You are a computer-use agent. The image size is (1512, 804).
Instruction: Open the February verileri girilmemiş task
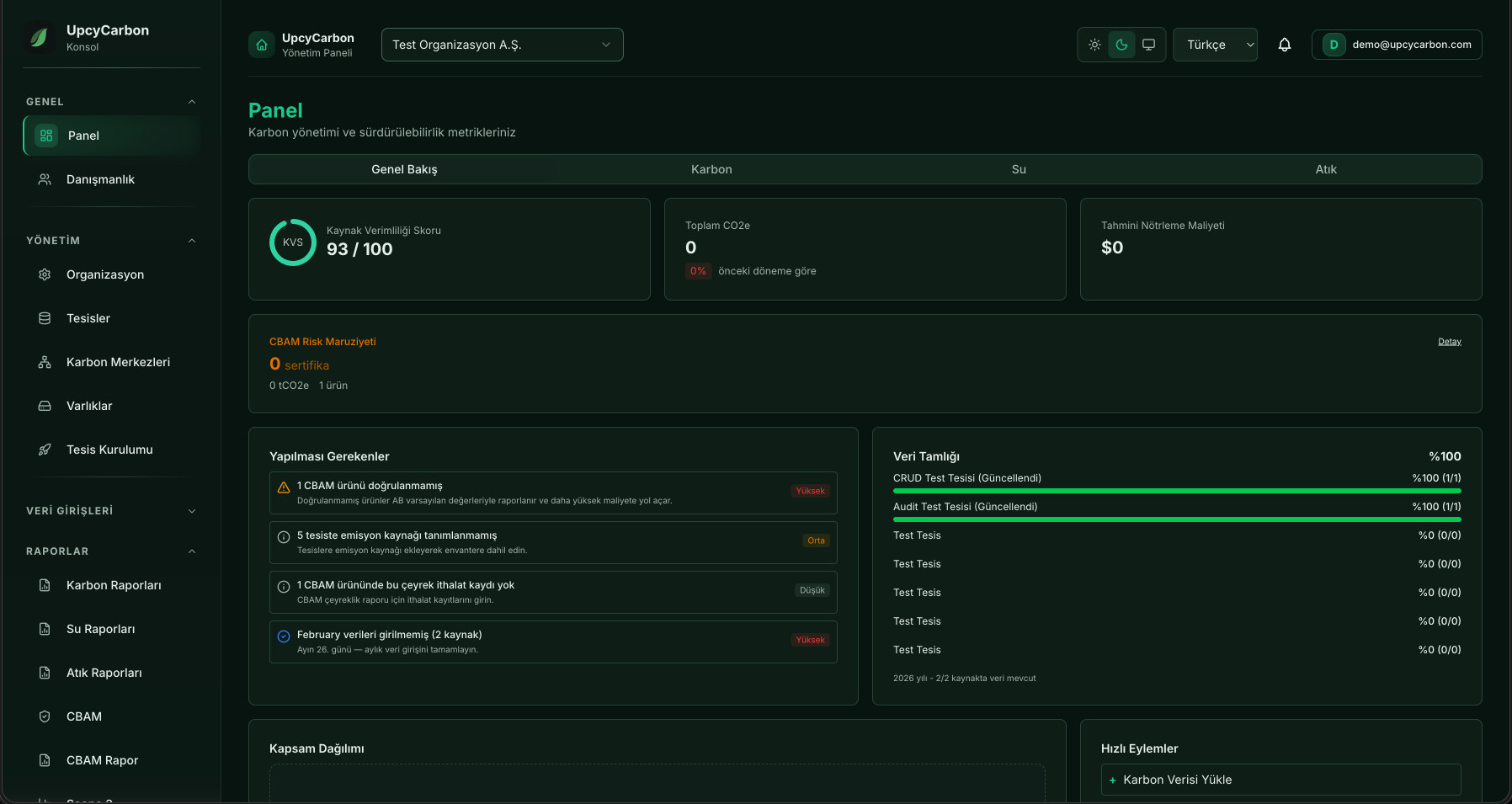(x=553, y=642)
